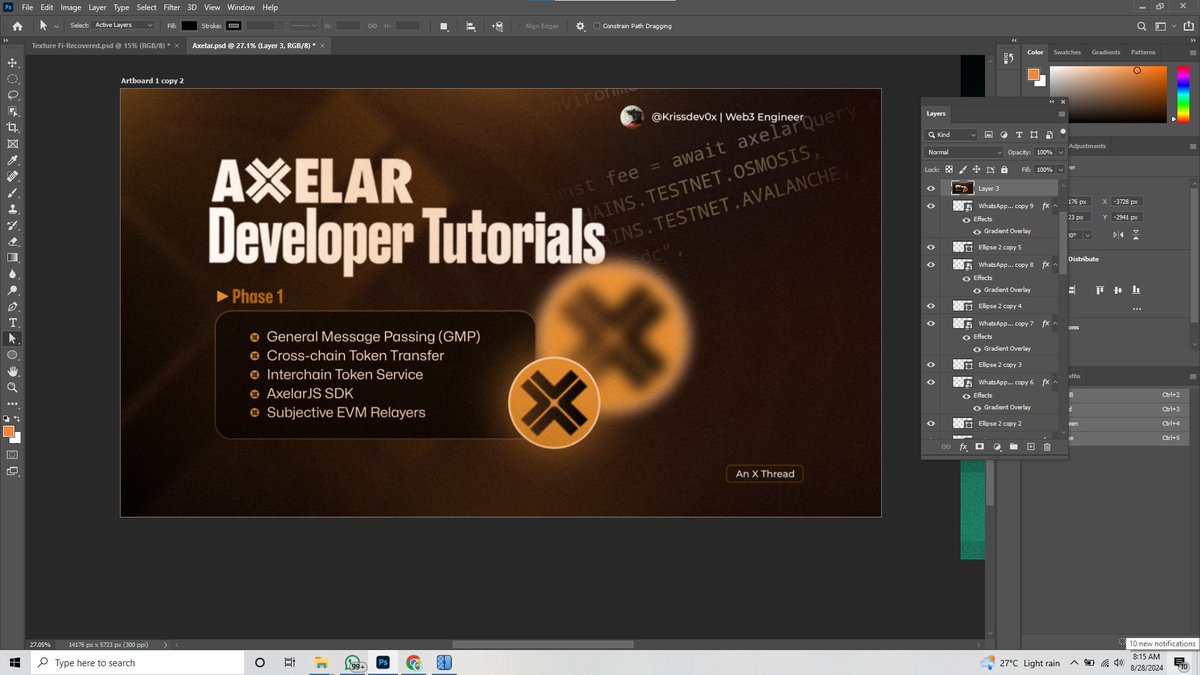Hide the Ellipse 2 copy 2 layer
Image resolution: width=1200 pixels, height=675 pixels.
pyautogui.click(x=931, y=424)
